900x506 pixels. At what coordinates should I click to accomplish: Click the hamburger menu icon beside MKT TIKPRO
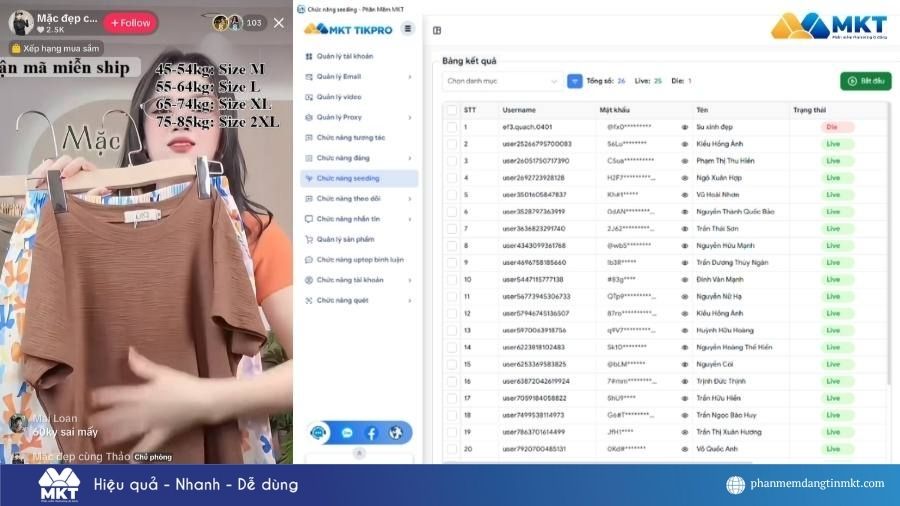click(x=408, y=29)
